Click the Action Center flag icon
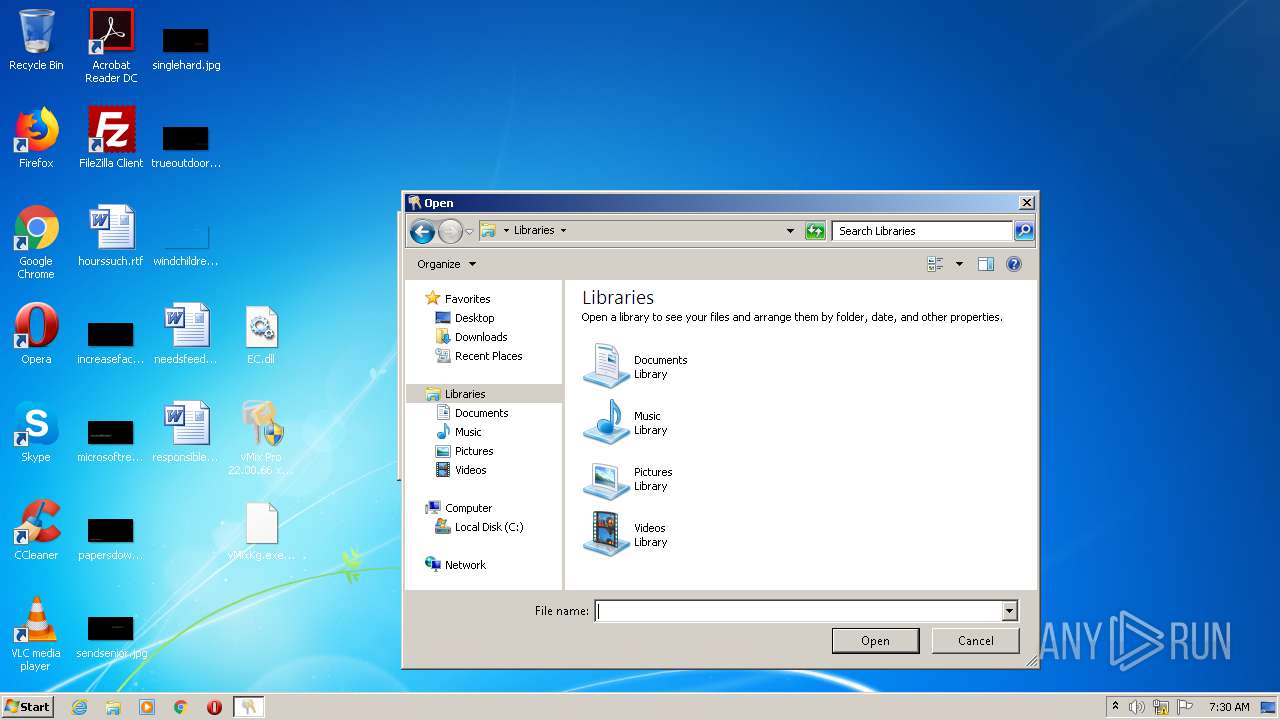The width and height of the screenshot is (1280, 720). point(1185,707)
